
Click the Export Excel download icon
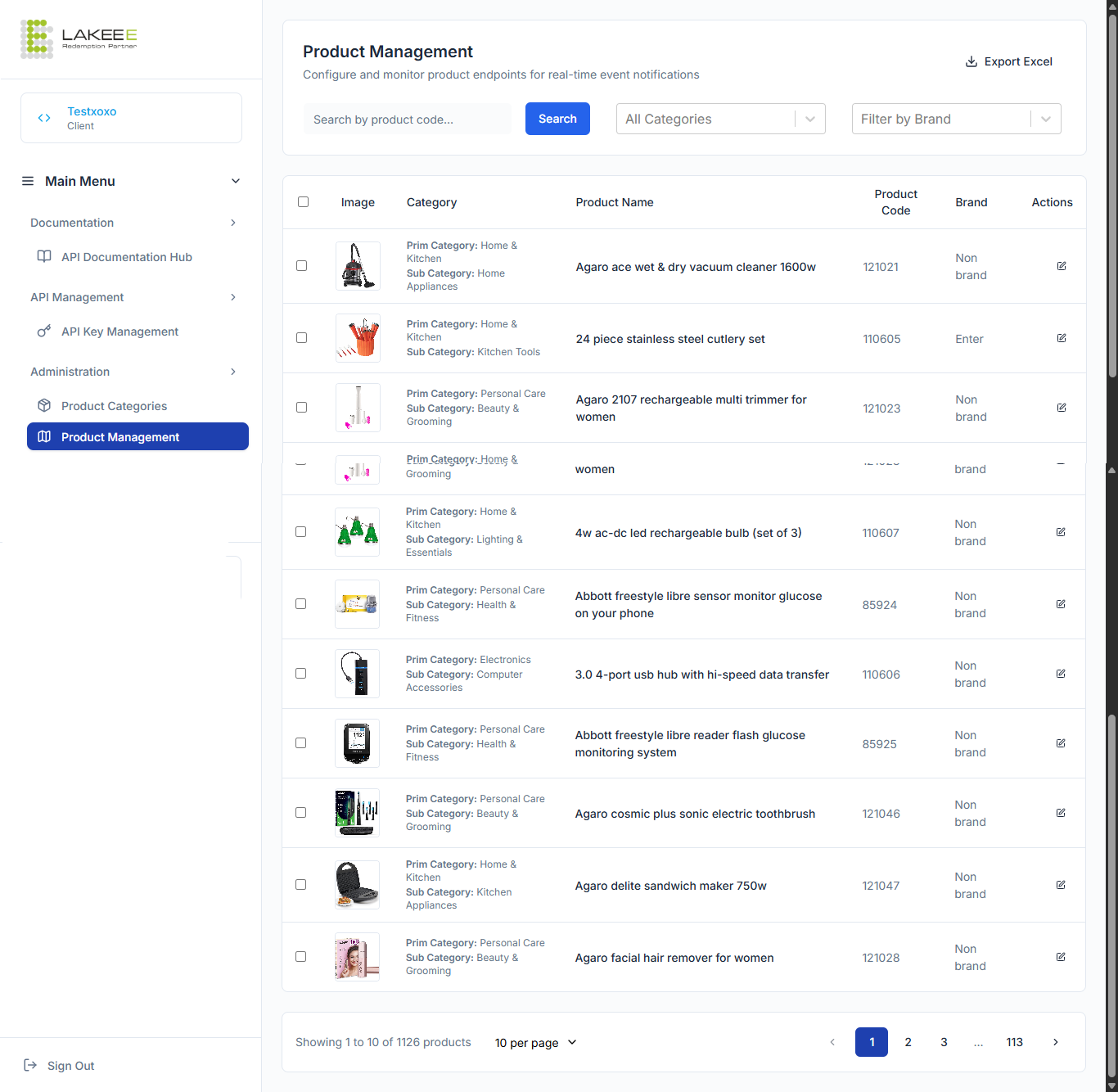coord(971,61)
